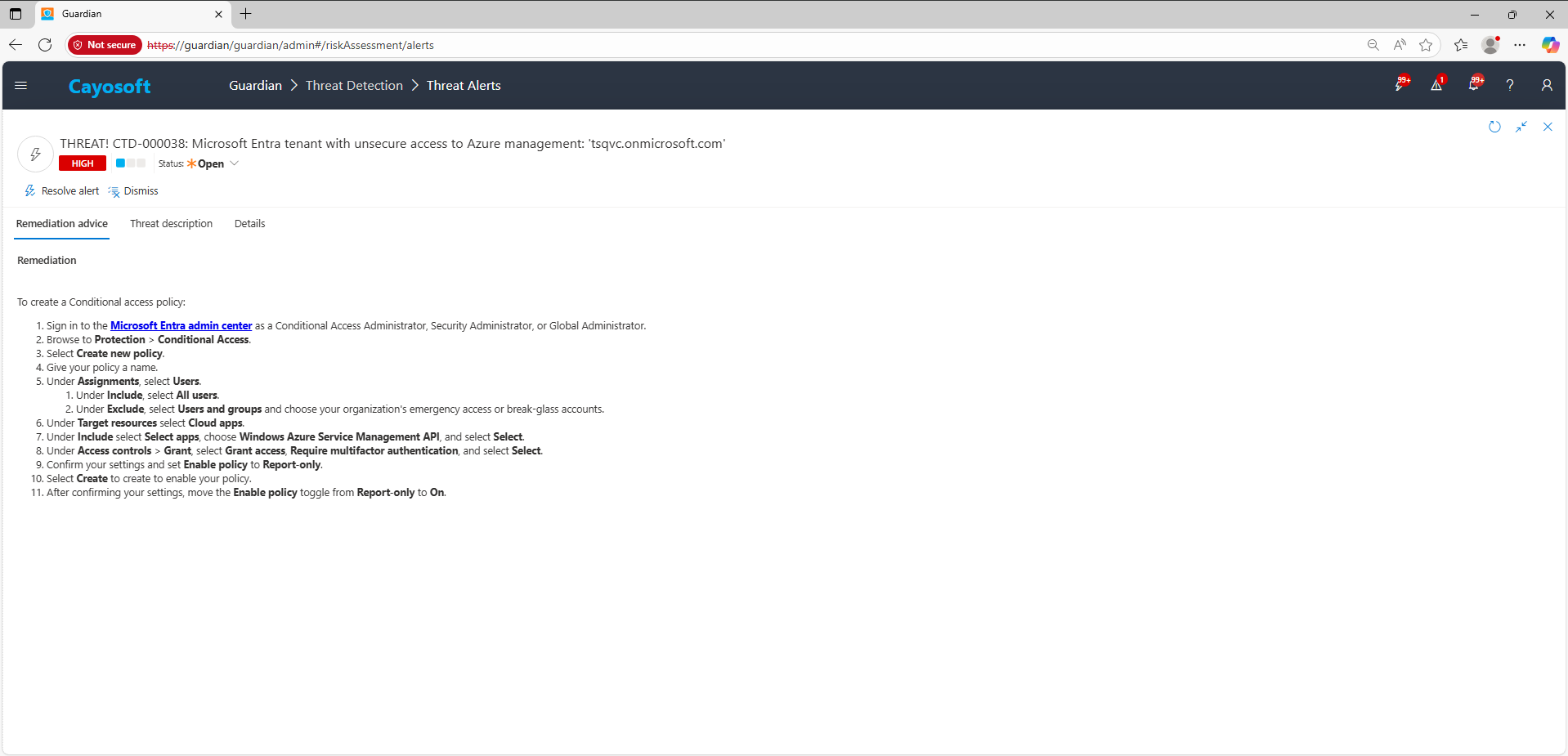This screenshot has height=756, width=1568.
Task: Click the Resolve alert button
Action: click(62, 191)
